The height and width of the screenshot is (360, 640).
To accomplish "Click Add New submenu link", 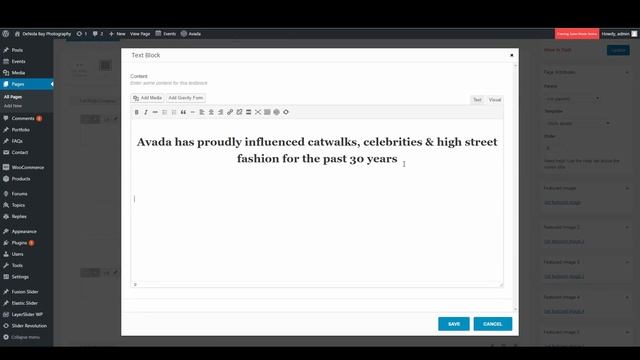I will coord(13,106).
